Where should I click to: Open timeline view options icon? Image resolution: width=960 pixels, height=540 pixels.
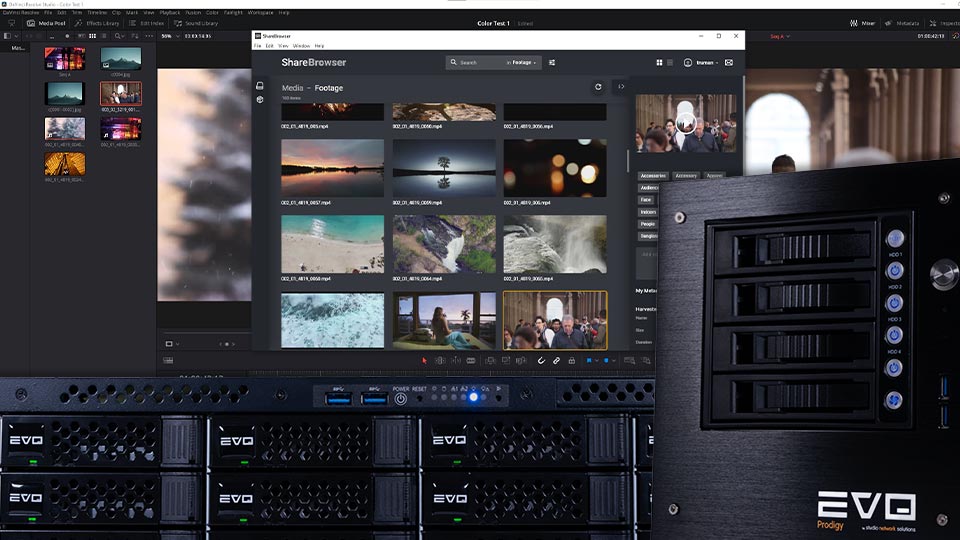[x=168, y=361]
